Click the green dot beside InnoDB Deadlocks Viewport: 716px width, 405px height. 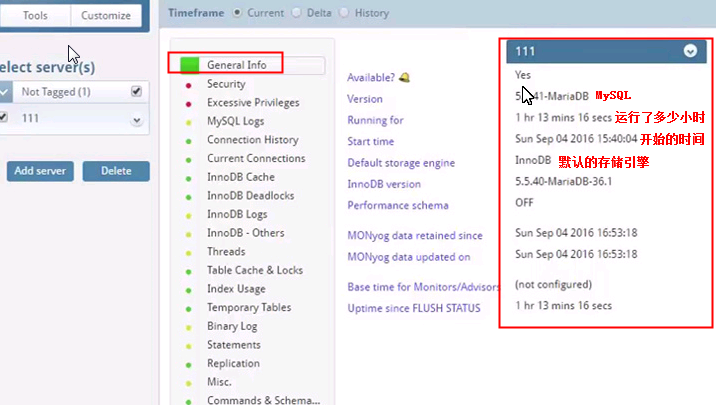189,197
